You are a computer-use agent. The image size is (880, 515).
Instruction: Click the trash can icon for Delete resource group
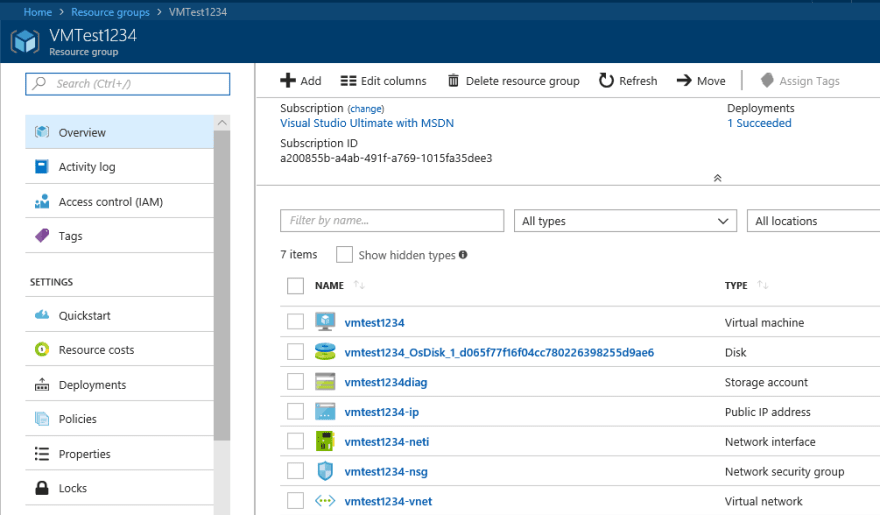point(453,81)
